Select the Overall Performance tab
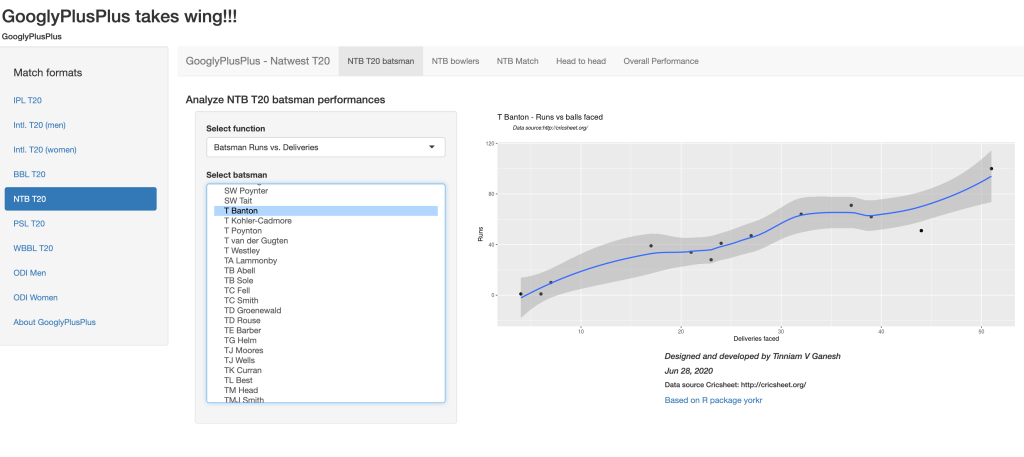This screenshot has width=1024, height=457. pos(661,61)
